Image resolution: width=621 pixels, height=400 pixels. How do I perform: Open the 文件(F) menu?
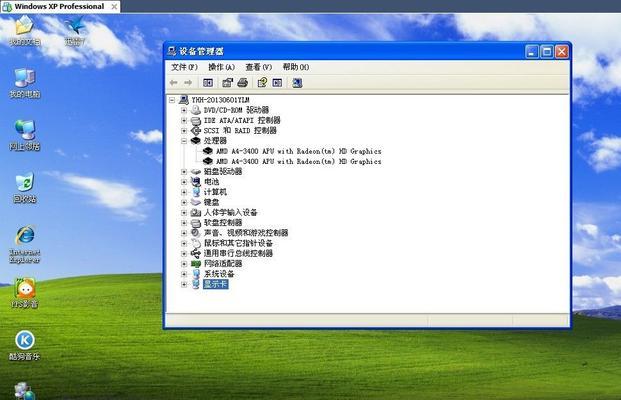184,67
